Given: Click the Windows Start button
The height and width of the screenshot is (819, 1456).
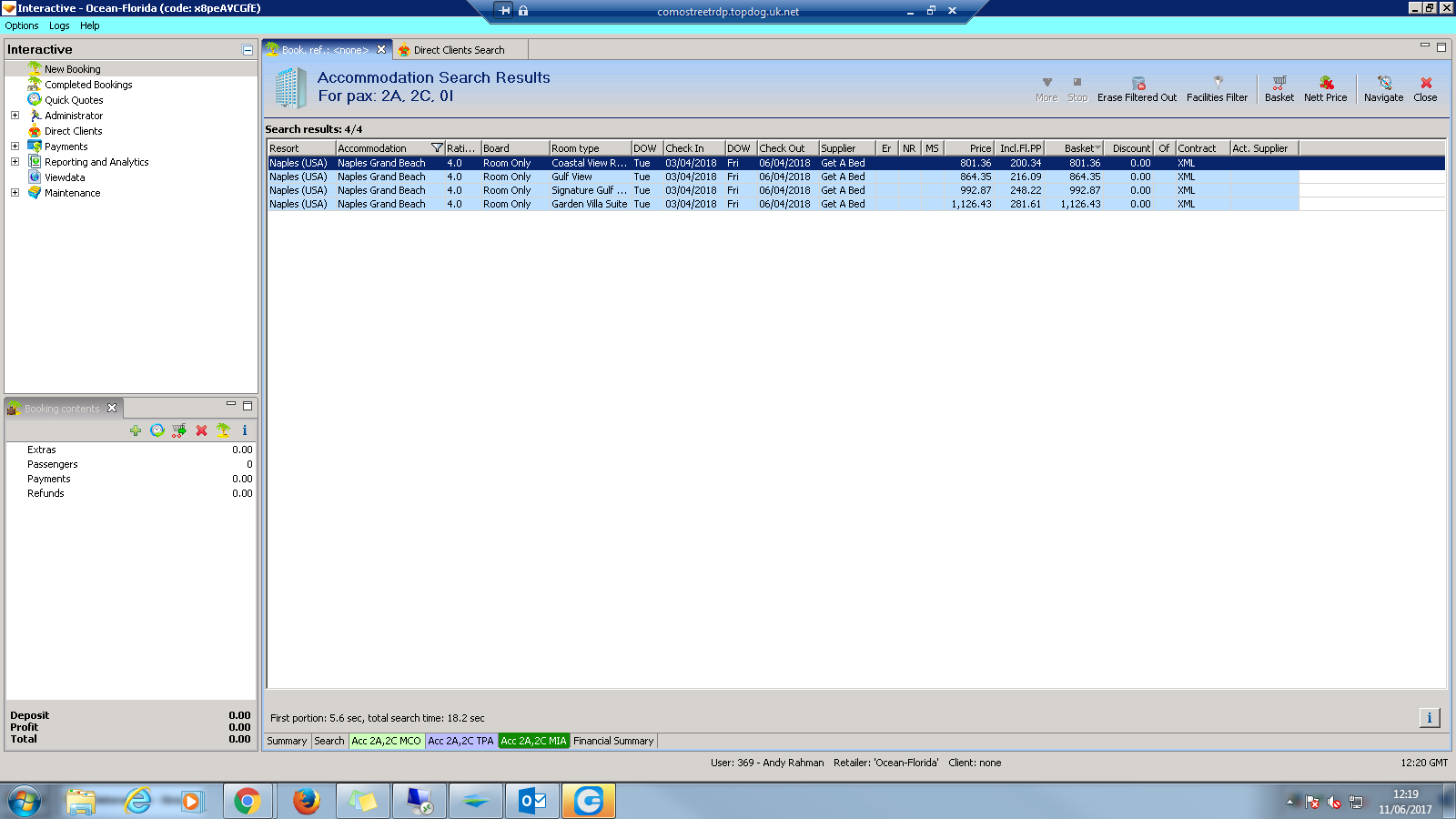Looking at the screenshot, I should click(25, 801).
